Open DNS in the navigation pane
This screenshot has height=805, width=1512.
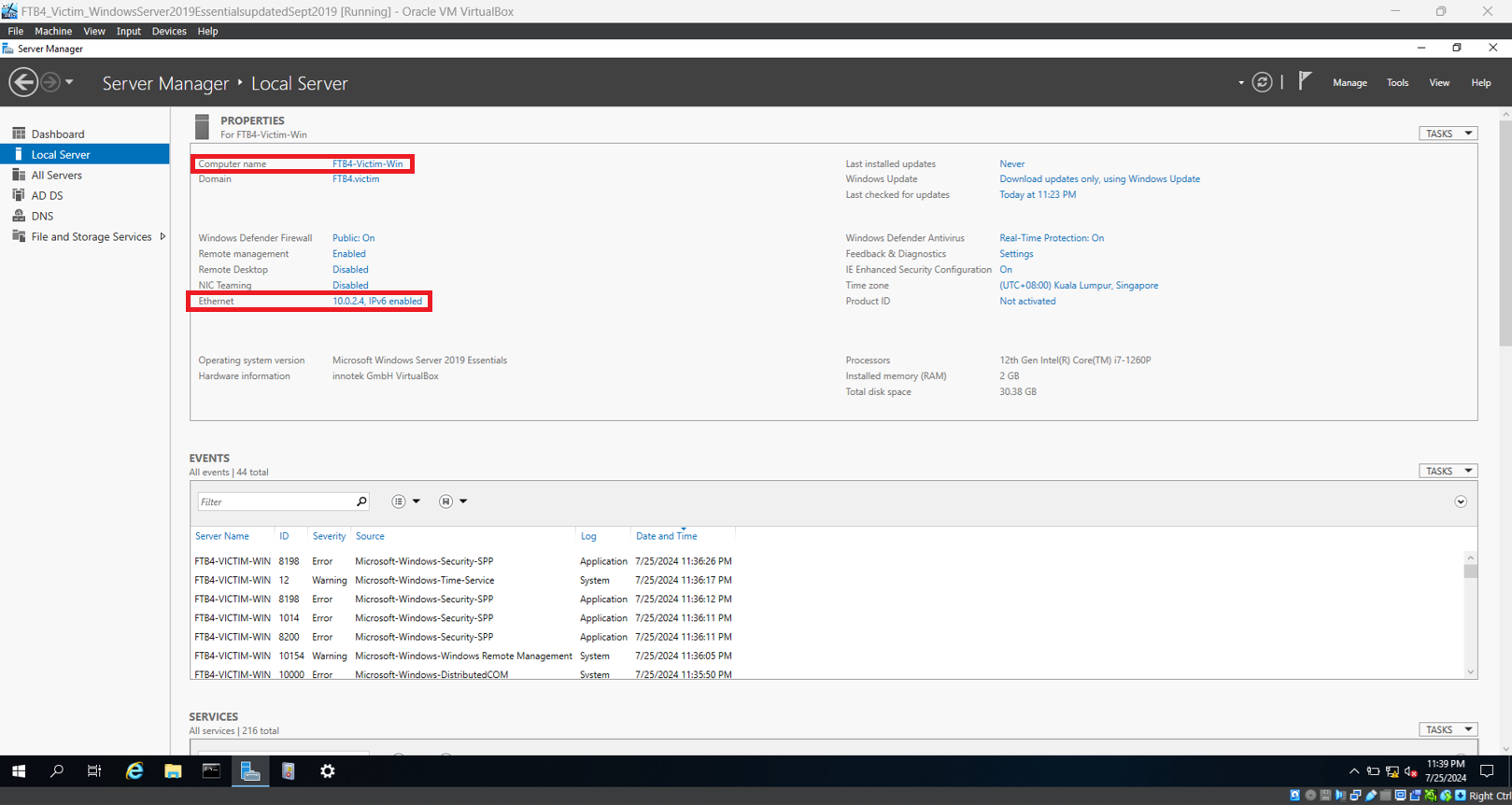tap(42, 216)
